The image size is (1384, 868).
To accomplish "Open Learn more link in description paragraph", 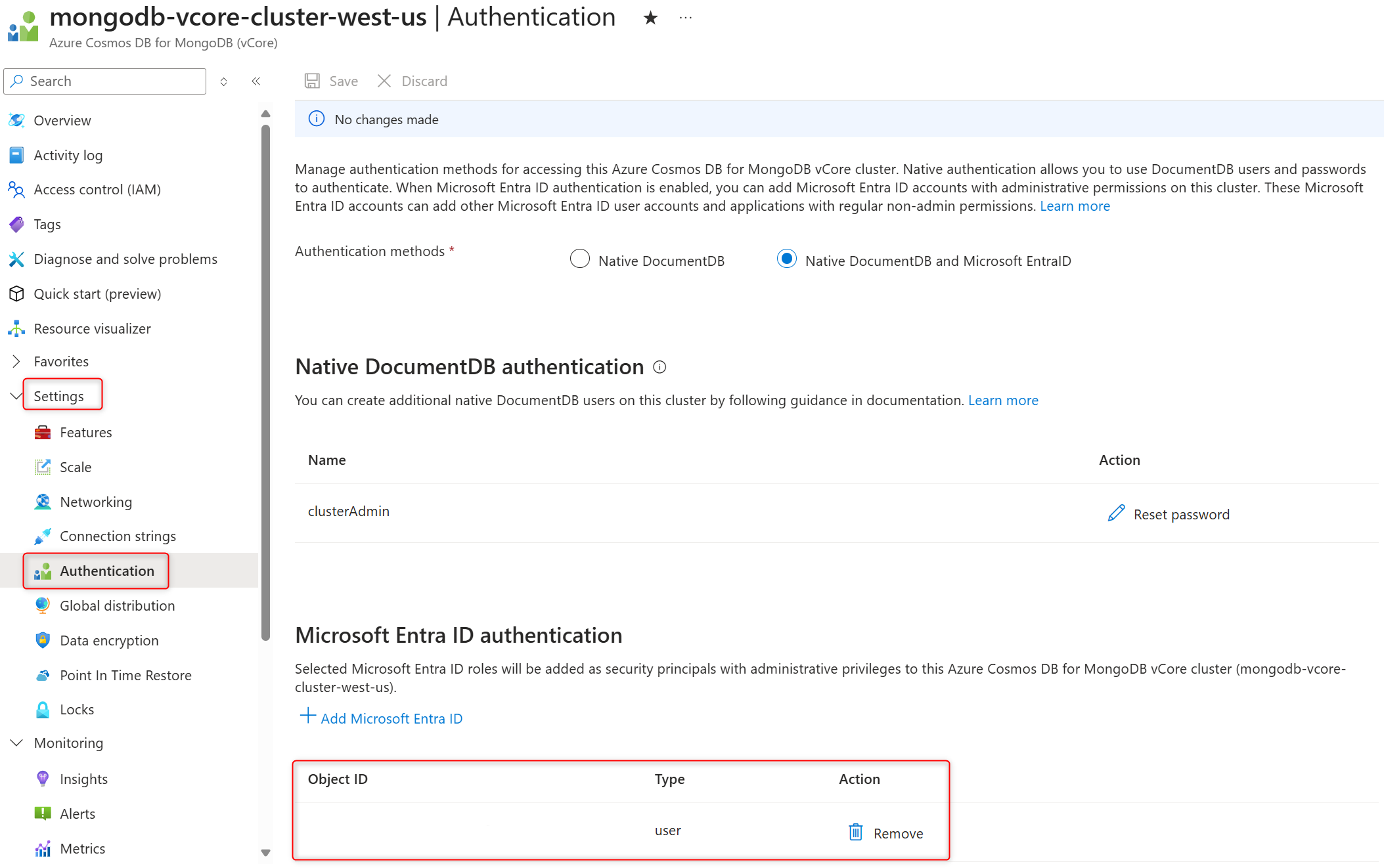I will pyautogui.click(x=1075, y=206).
